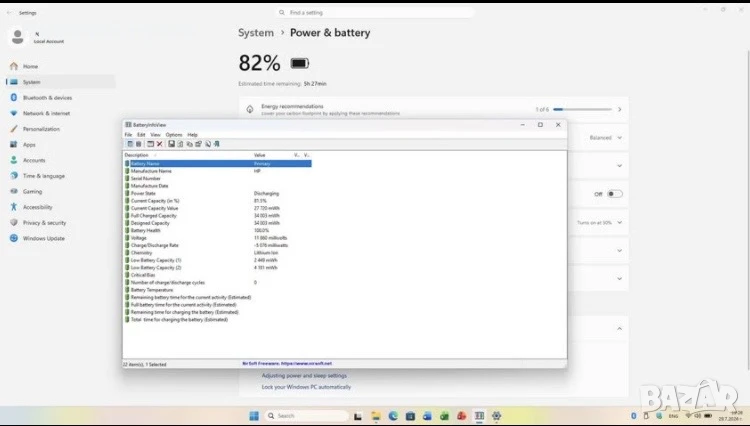Select the 'Battery Health' row

[218, 230]
